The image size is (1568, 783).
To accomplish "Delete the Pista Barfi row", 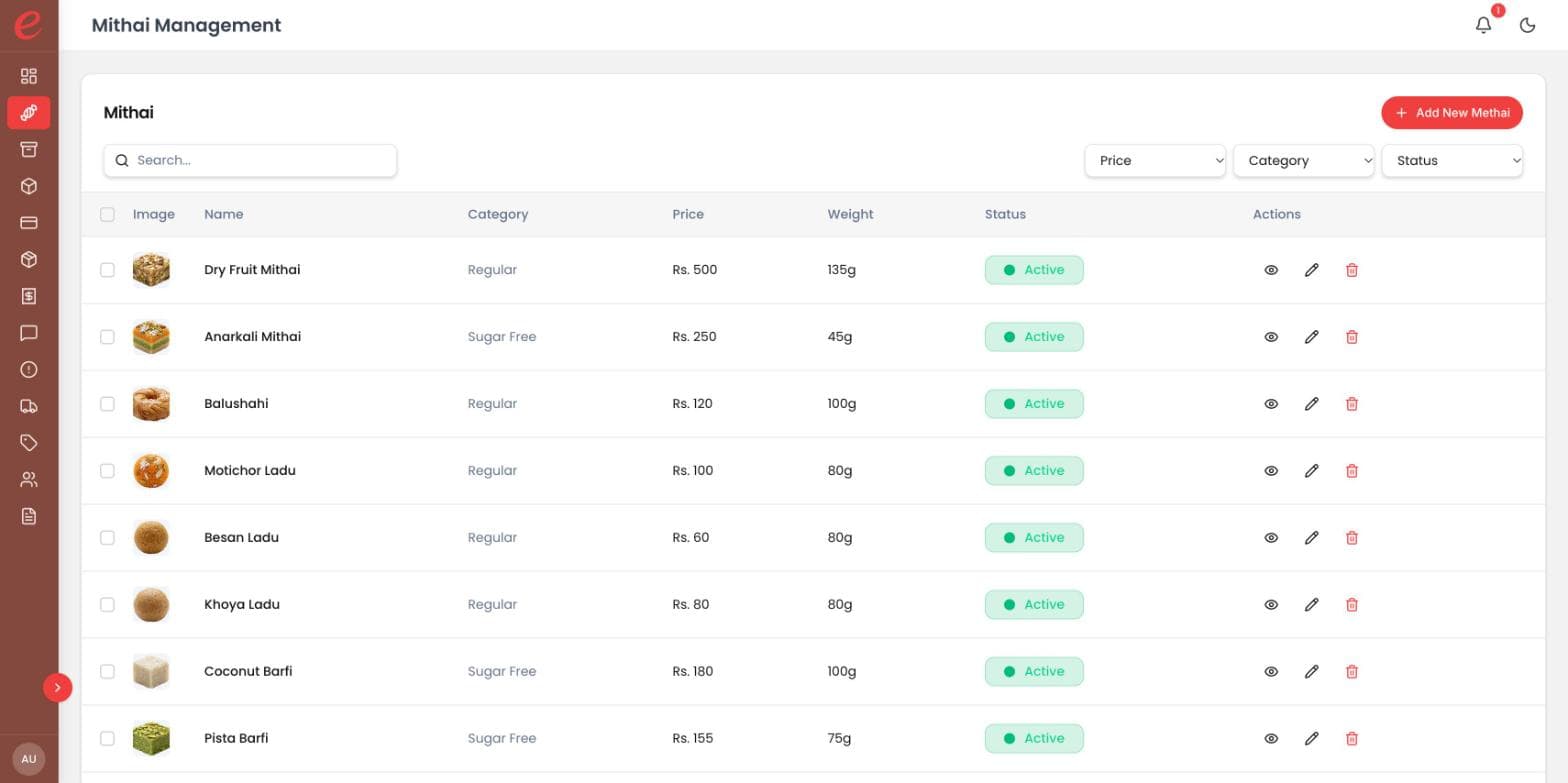I will (1352, 739).
